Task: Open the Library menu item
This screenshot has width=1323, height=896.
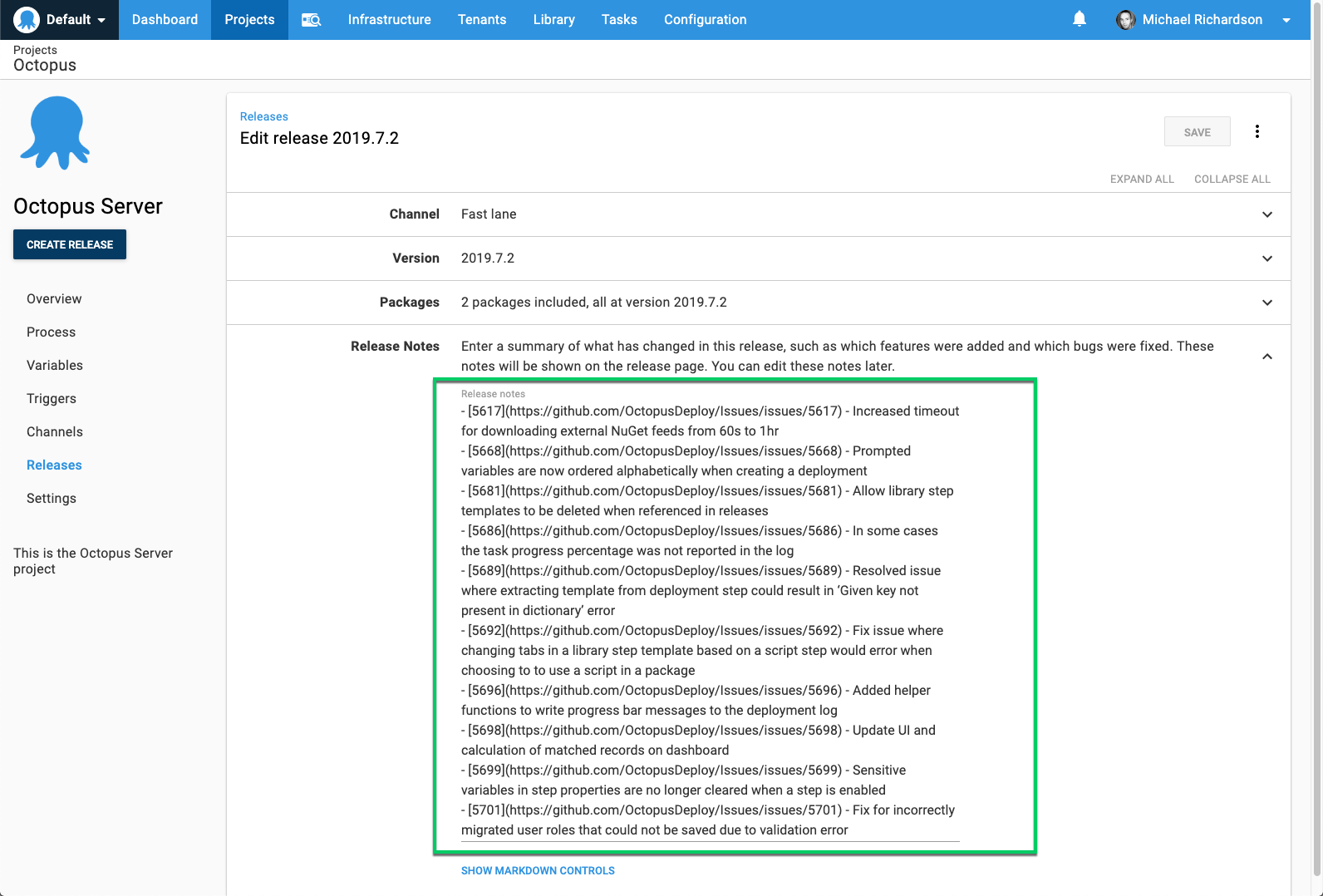Action: (554, 20)
